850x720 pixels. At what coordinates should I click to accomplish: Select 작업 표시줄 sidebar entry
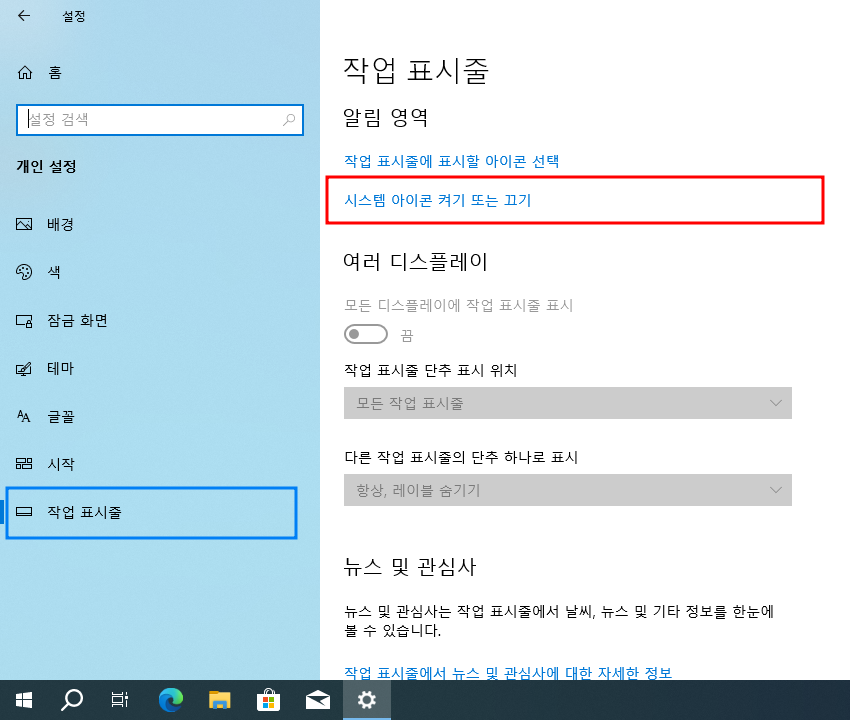151,512
